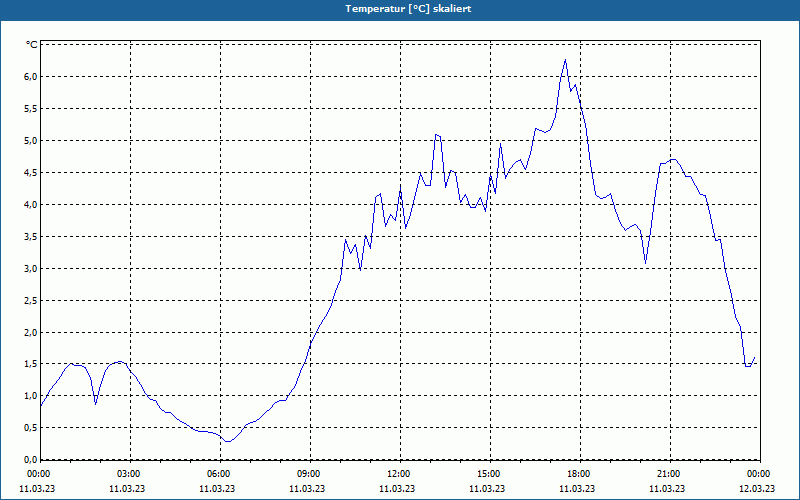Image resolution: width=800 pixels, height=500 pixels.
Task: Click the y-axis label 4,5
Action: [31, 172]
